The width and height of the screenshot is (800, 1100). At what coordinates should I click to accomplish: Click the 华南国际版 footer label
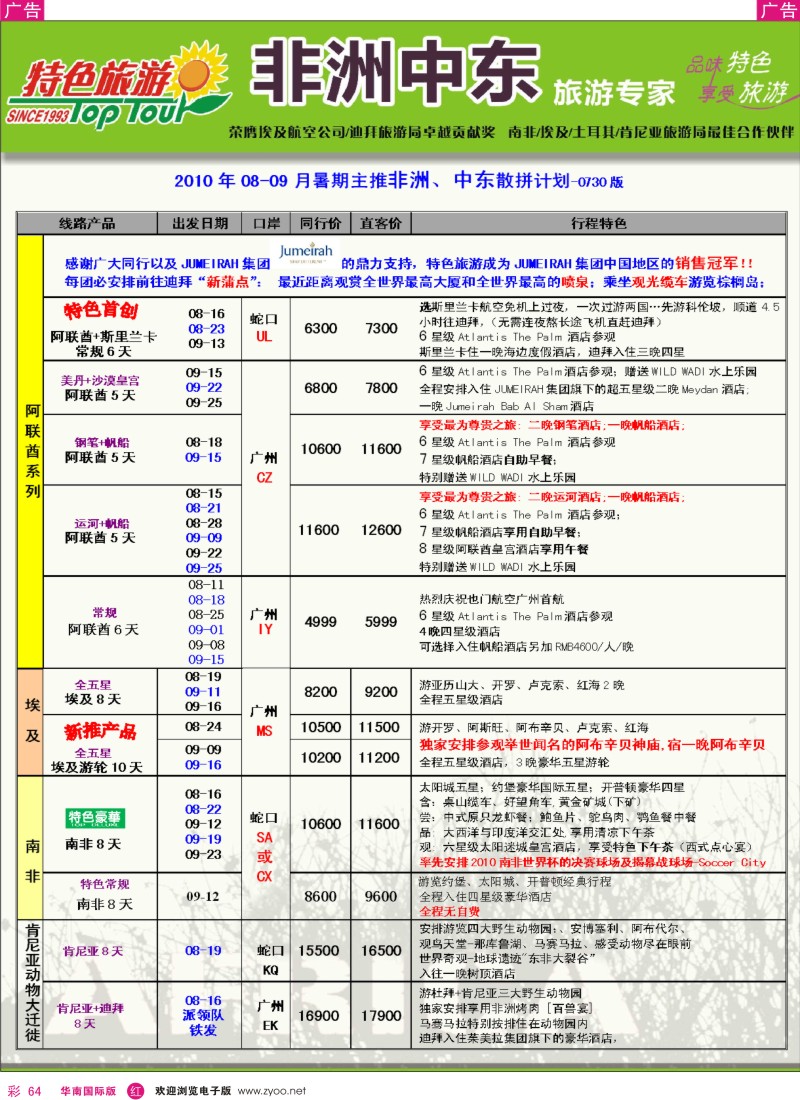[x=88, y=1091]
